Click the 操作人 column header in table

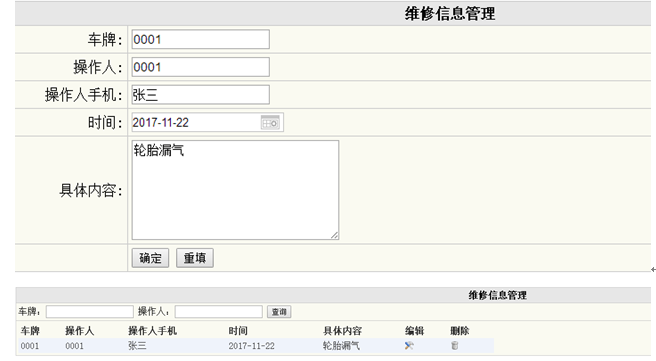click(x=79, y=331)
